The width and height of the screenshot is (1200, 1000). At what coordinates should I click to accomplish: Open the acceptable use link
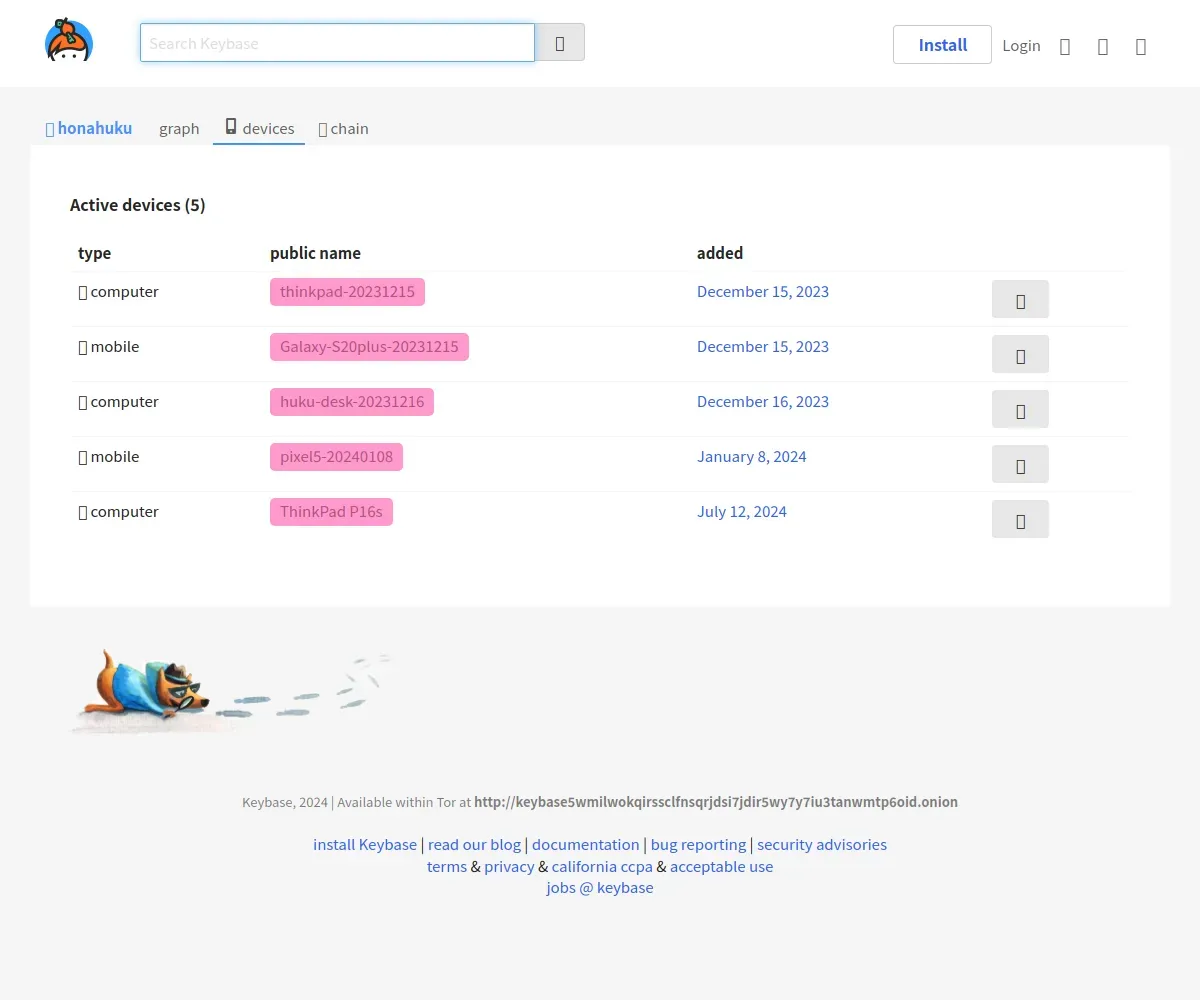[x=721, y=866]
